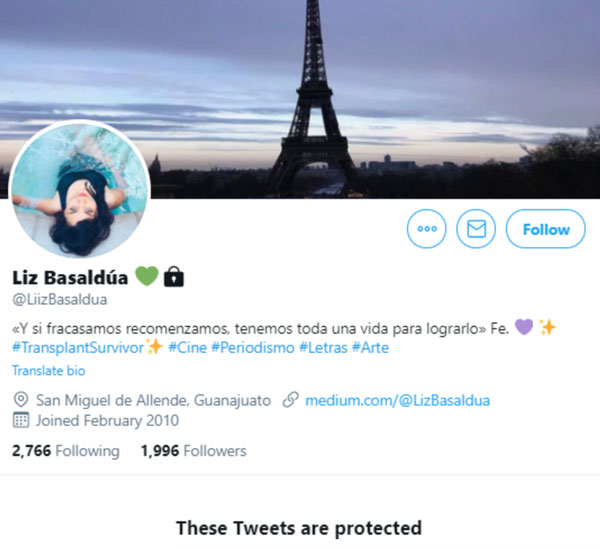Open the #Letras hashtag
This screenshot has width=600, height=549.
[x=323, y=348]
